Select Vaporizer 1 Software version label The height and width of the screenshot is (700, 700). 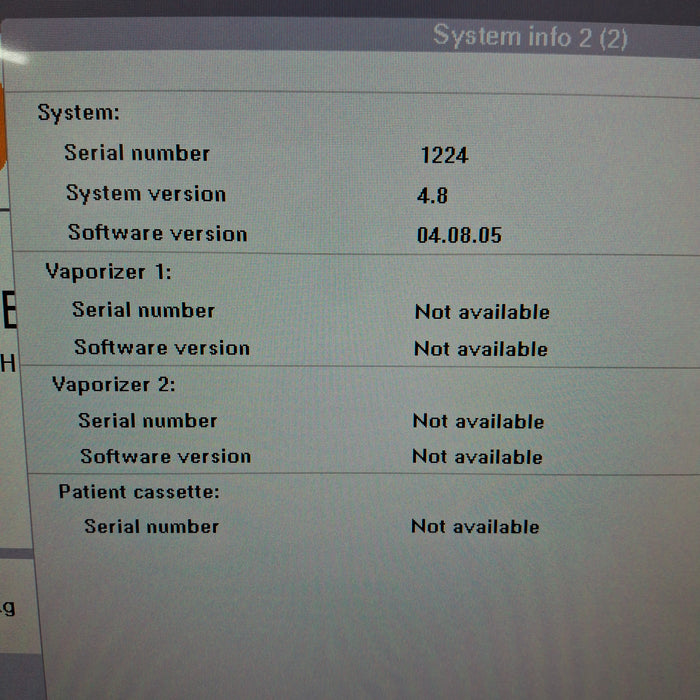pos(162,348)
